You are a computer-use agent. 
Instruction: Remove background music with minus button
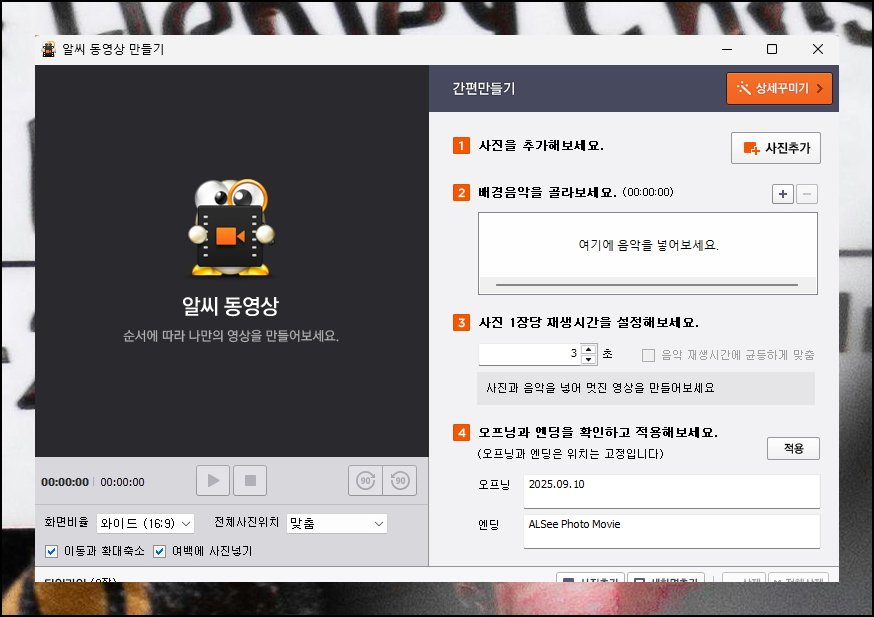click(x=807, y=194)
